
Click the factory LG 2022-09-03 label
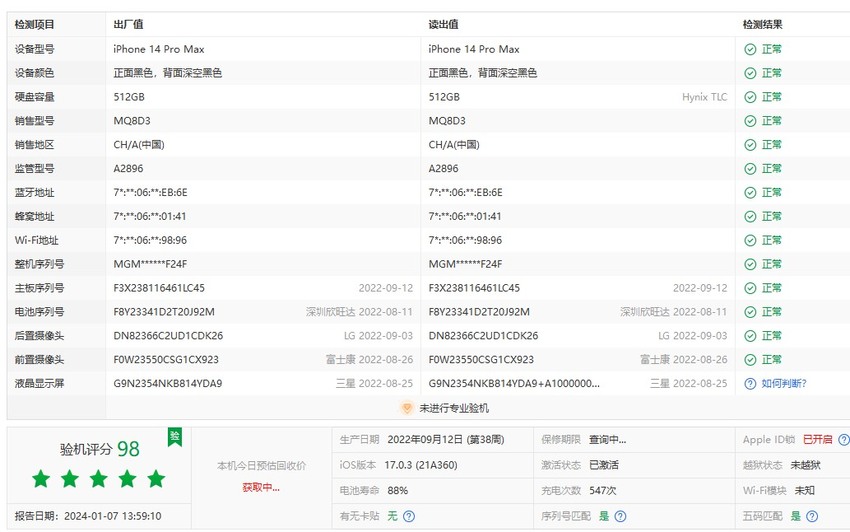click(378, 336)
